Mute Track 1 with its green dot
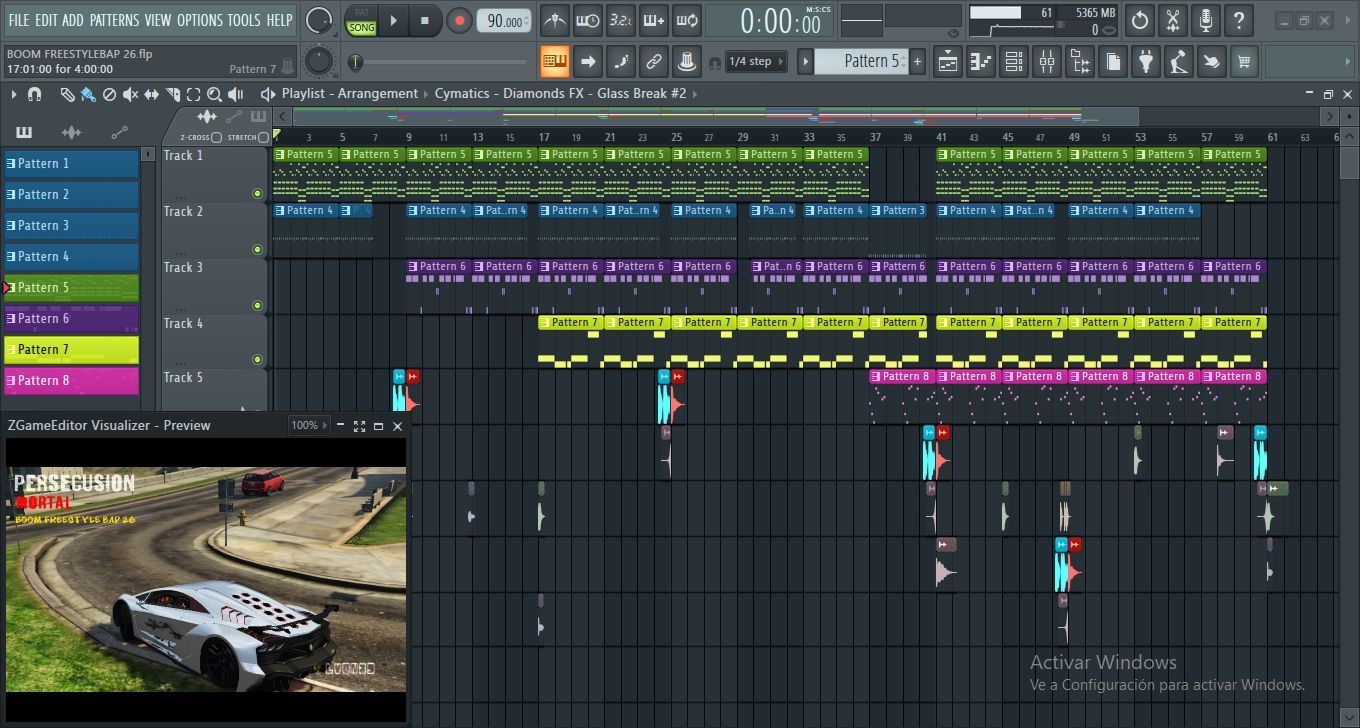The height and width of the screenshot is (728, 1360). [257, 194]
